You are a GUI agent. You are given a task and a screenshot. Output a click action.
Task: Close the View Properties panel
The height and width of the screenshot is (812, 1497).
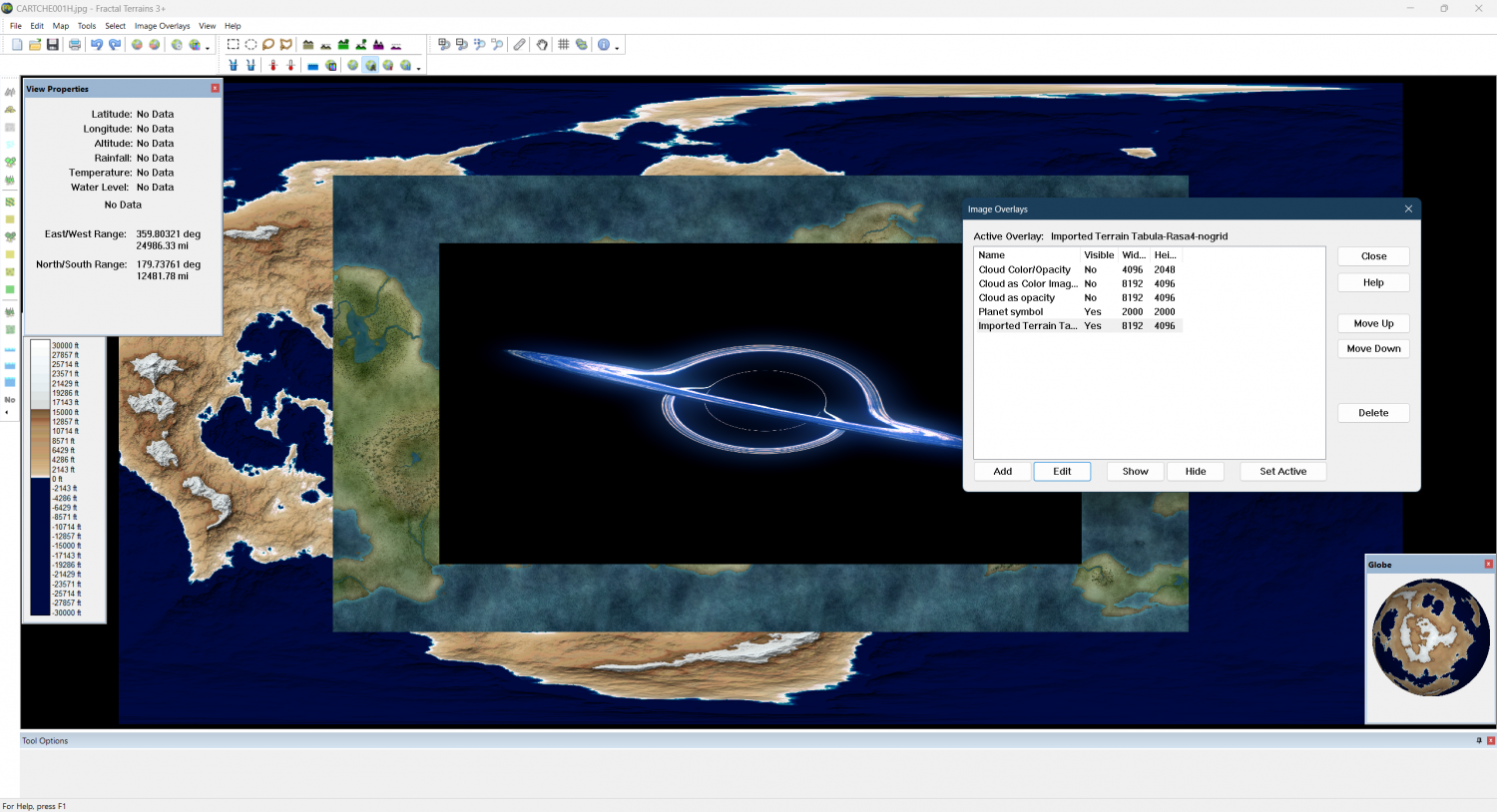(215, 89)
